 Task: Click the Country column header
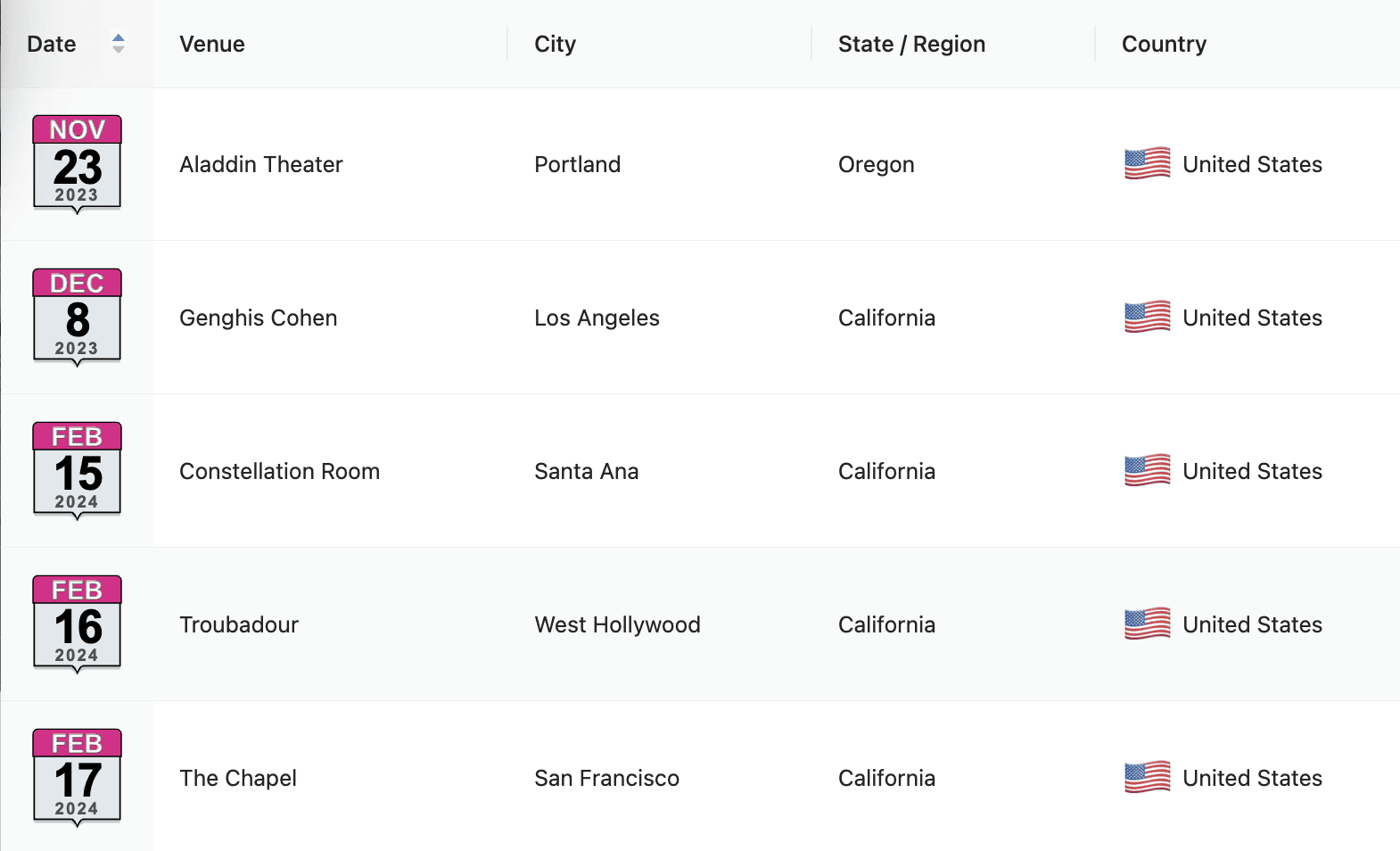pyautogui.click(x=1164, y=44)
